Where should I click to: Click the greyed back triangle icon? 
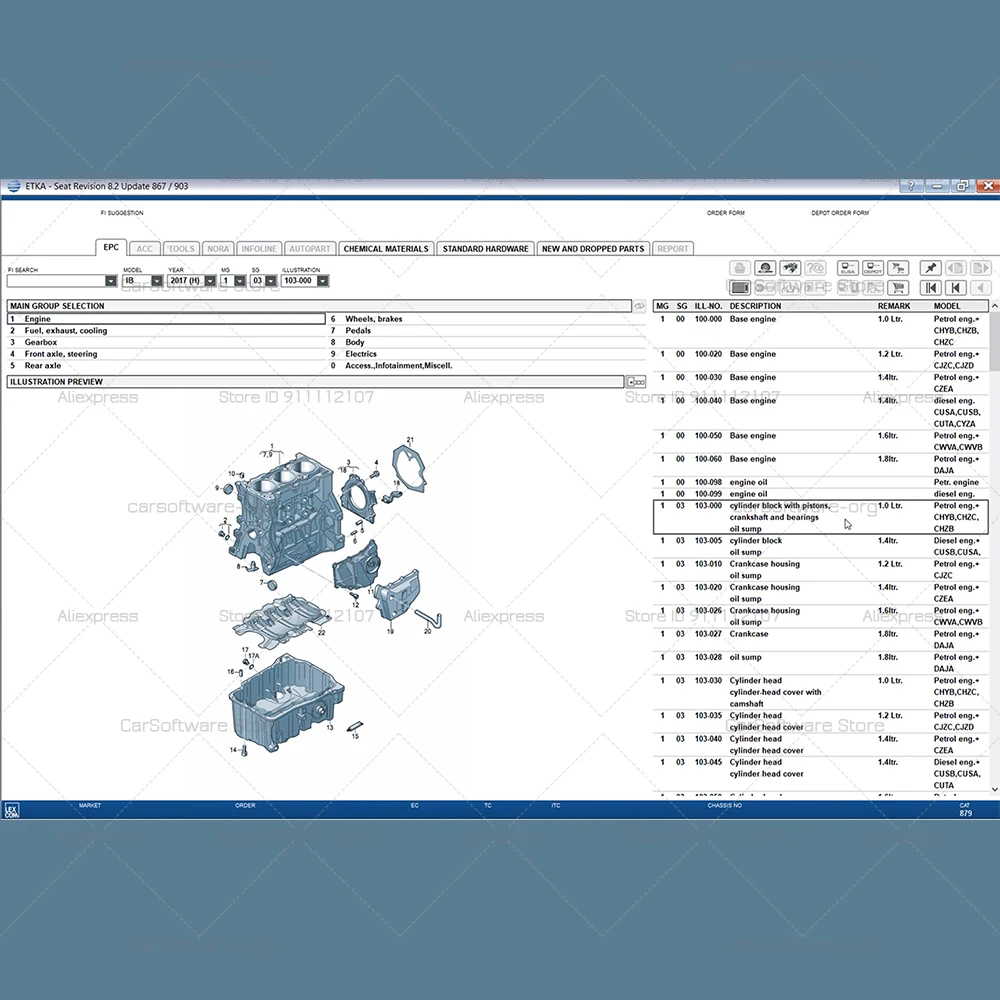pos(981,288)
